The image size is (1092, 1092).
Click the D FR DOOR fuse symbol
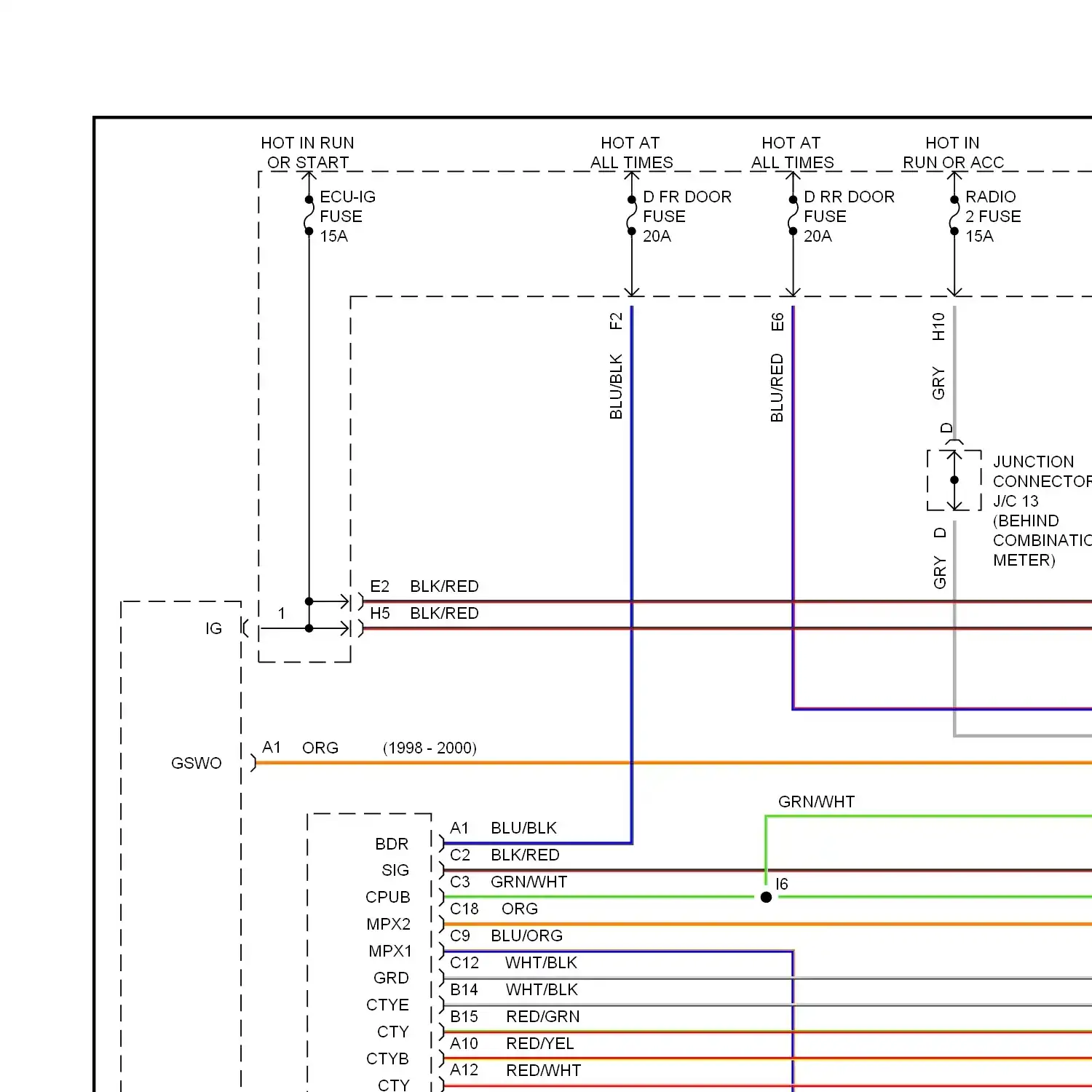(x=632, y=215)
